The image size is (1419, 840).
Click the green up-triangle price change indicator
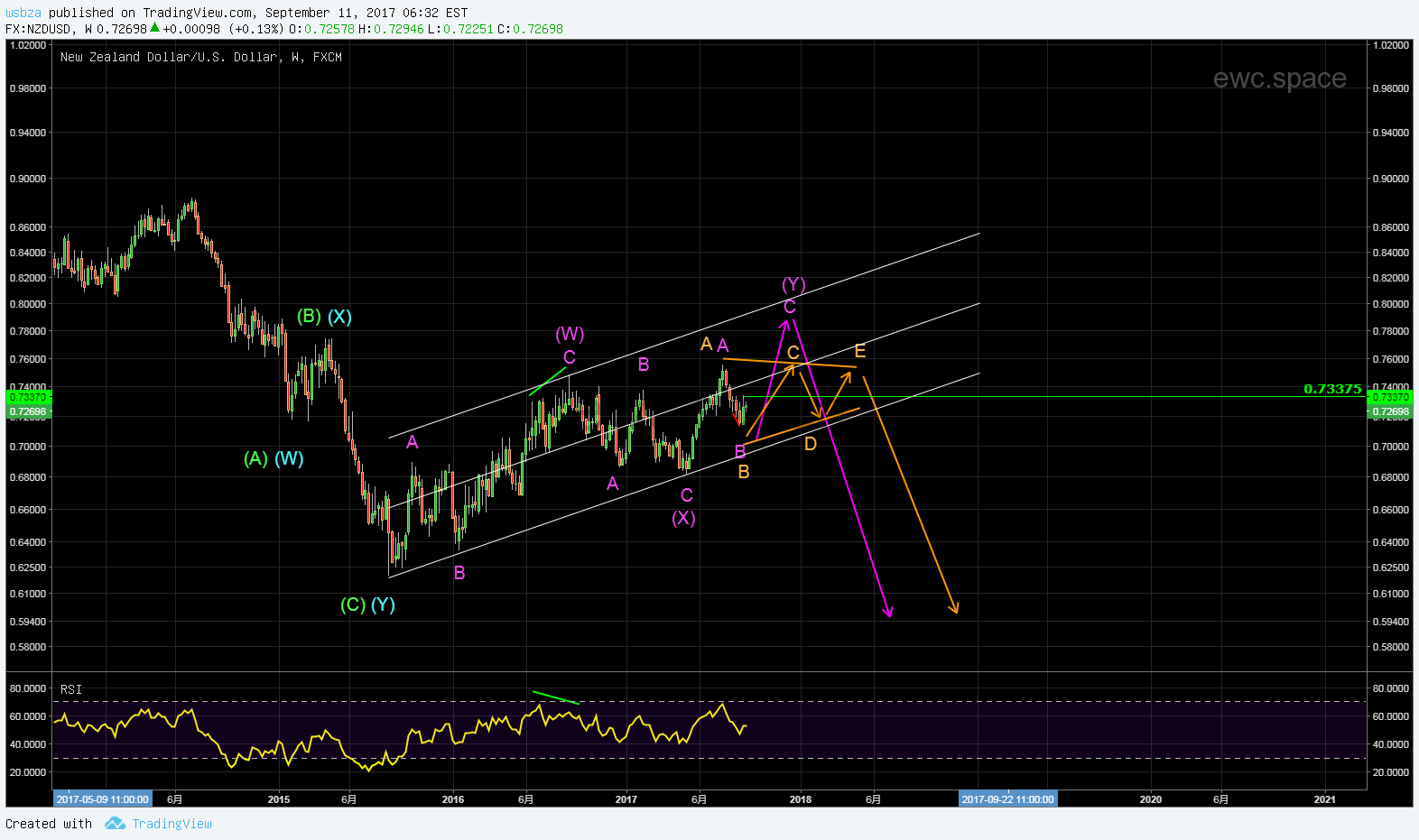click(x=154, y=28)
